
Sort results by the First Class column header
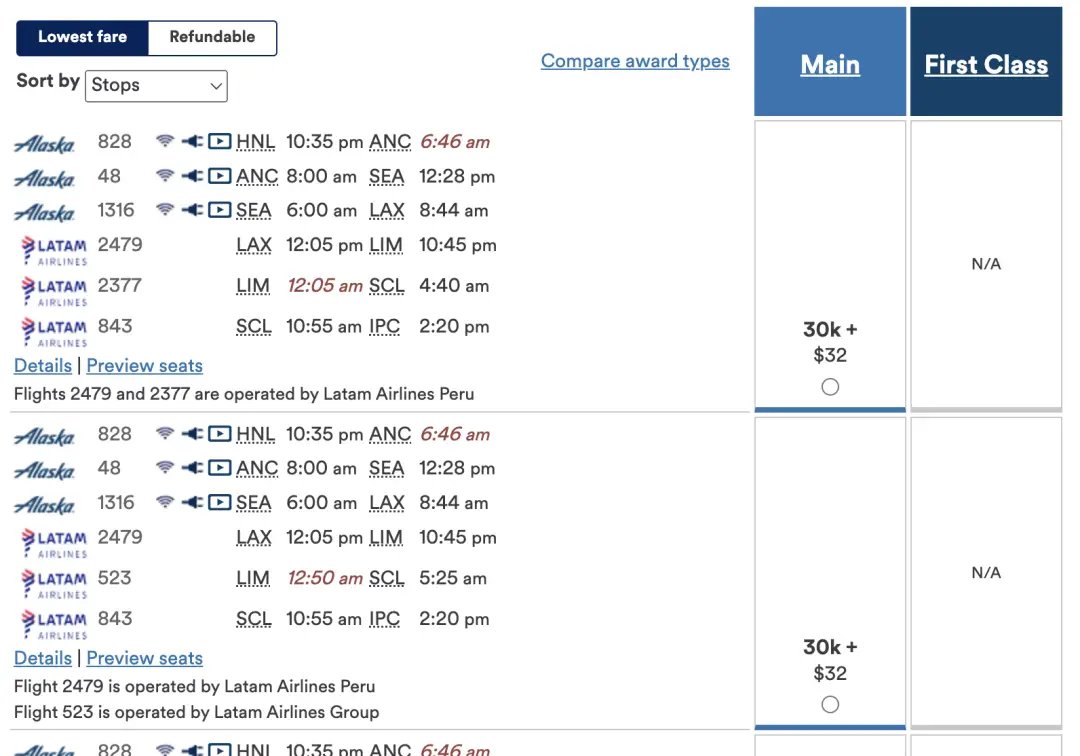click(x=986, y=65)
